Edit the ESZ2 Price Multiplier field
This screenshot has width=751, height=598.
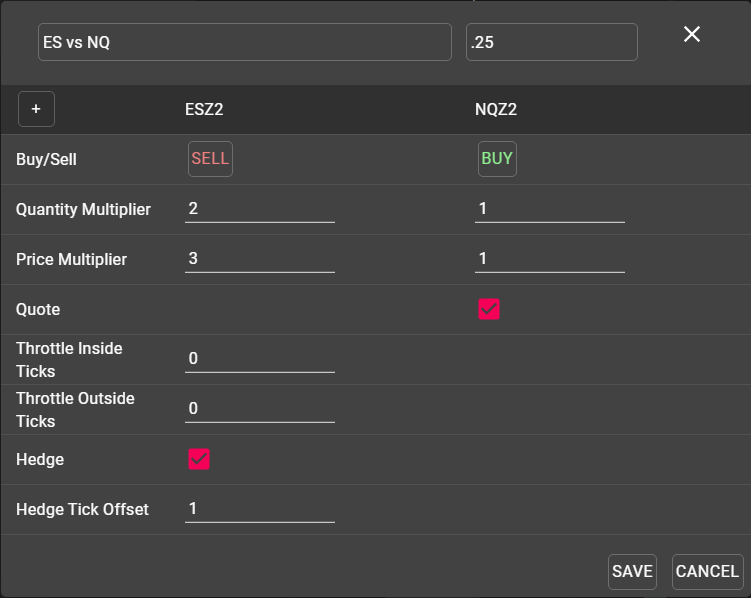(x=260, y=259)
